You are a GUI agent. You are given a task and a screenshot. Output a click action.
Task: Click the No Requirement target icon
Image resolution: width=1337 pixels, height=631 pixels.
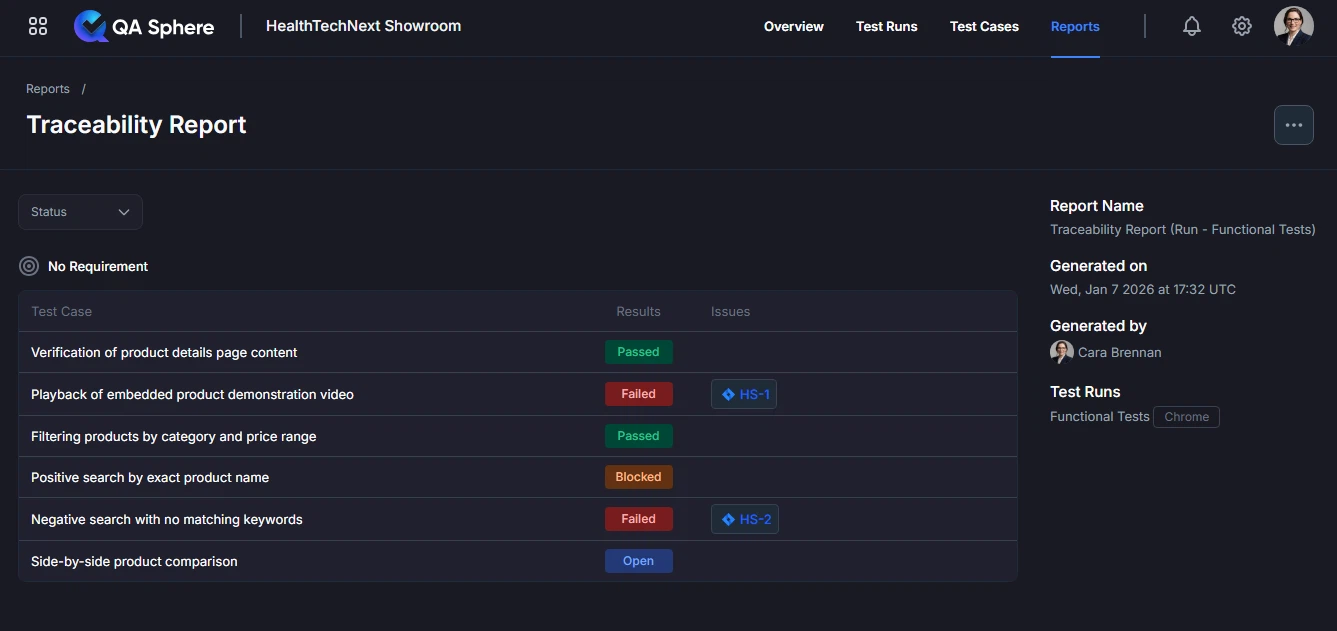(29, 266)
